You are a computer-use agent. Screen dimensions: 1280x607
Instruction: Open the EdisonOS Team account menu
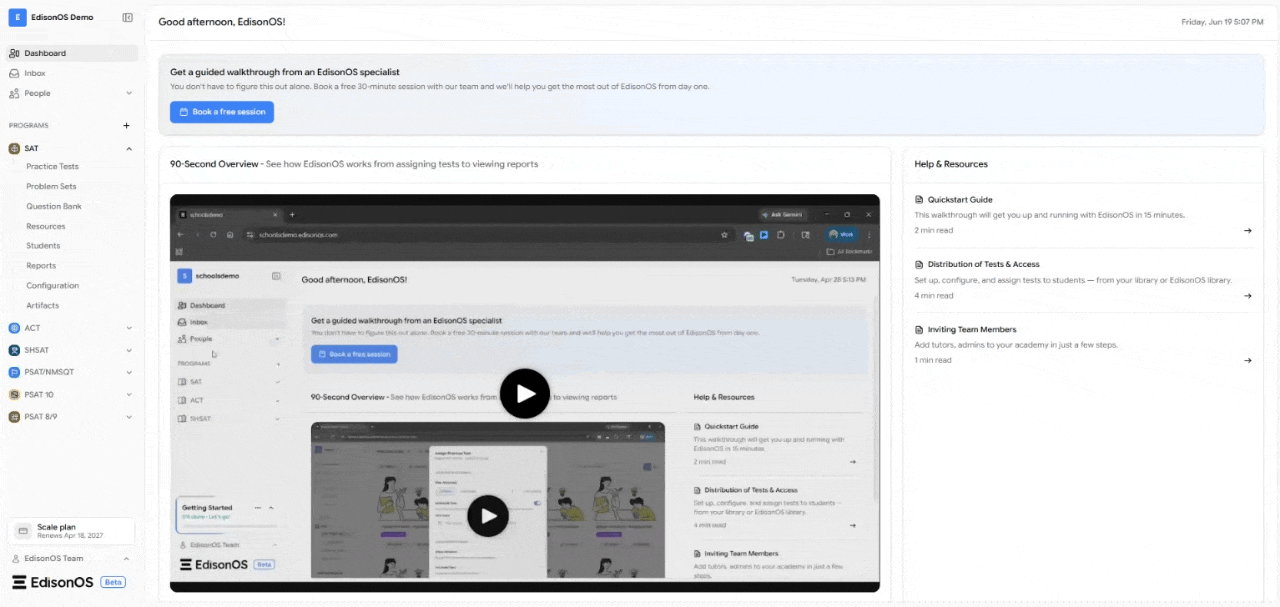click(70, 559)
